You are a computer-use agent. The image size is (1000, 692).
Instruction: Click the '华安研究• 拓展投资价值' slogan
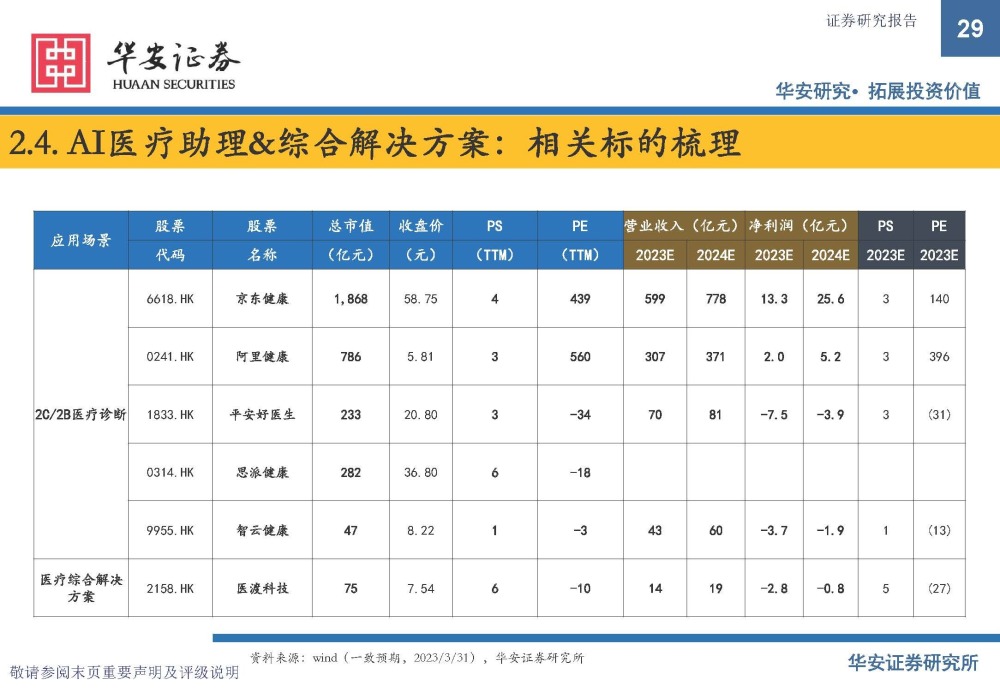click(x=878, y=91)
